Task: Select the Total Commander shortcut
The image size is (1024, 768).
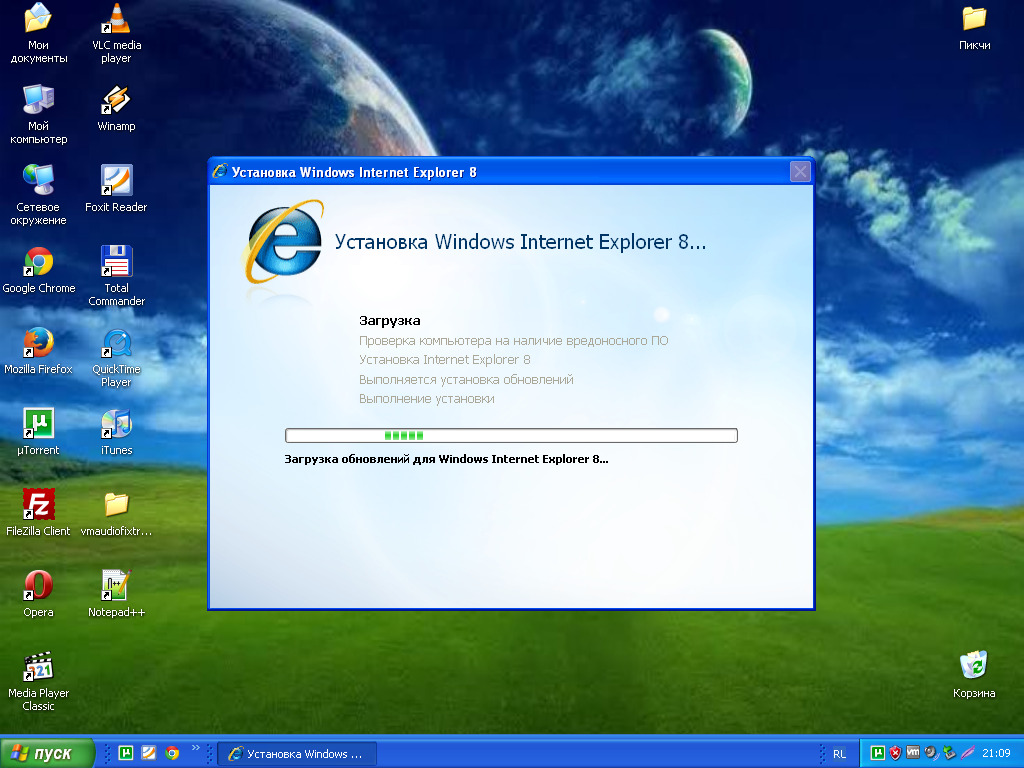Action: [116, 276]
